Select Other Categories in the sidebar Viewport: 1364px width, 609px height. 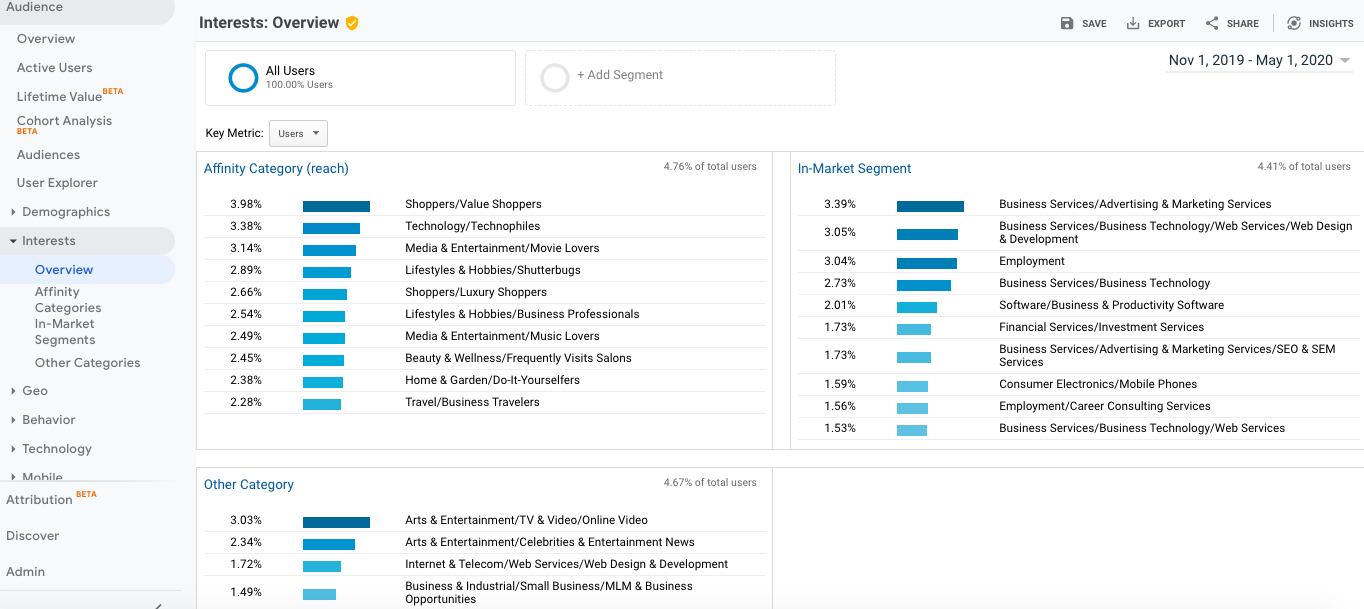pos(87,362)
